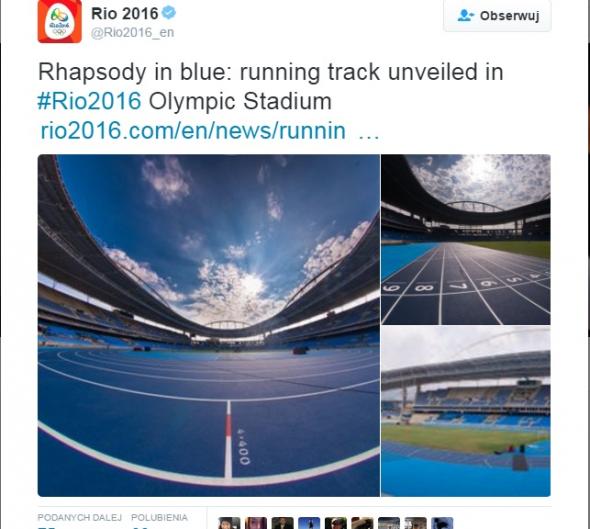Open the last liker avatar in the row
Viewport: 590px width, 529px height.
click(x=442, y=523)
